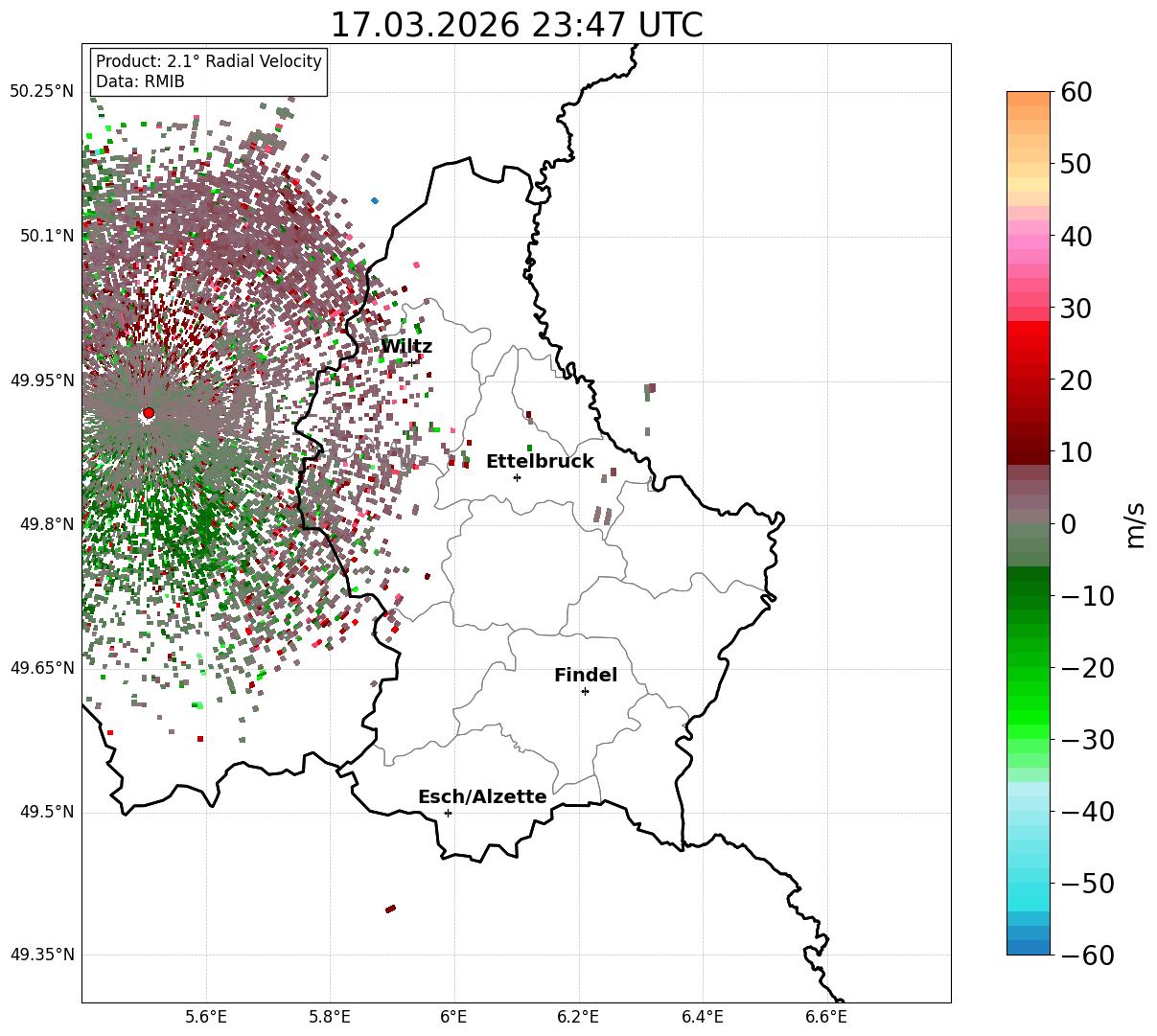Click the red radar site marker dot
The width and height of the screenshot is (1157, 1036).
tap(148, 413)
